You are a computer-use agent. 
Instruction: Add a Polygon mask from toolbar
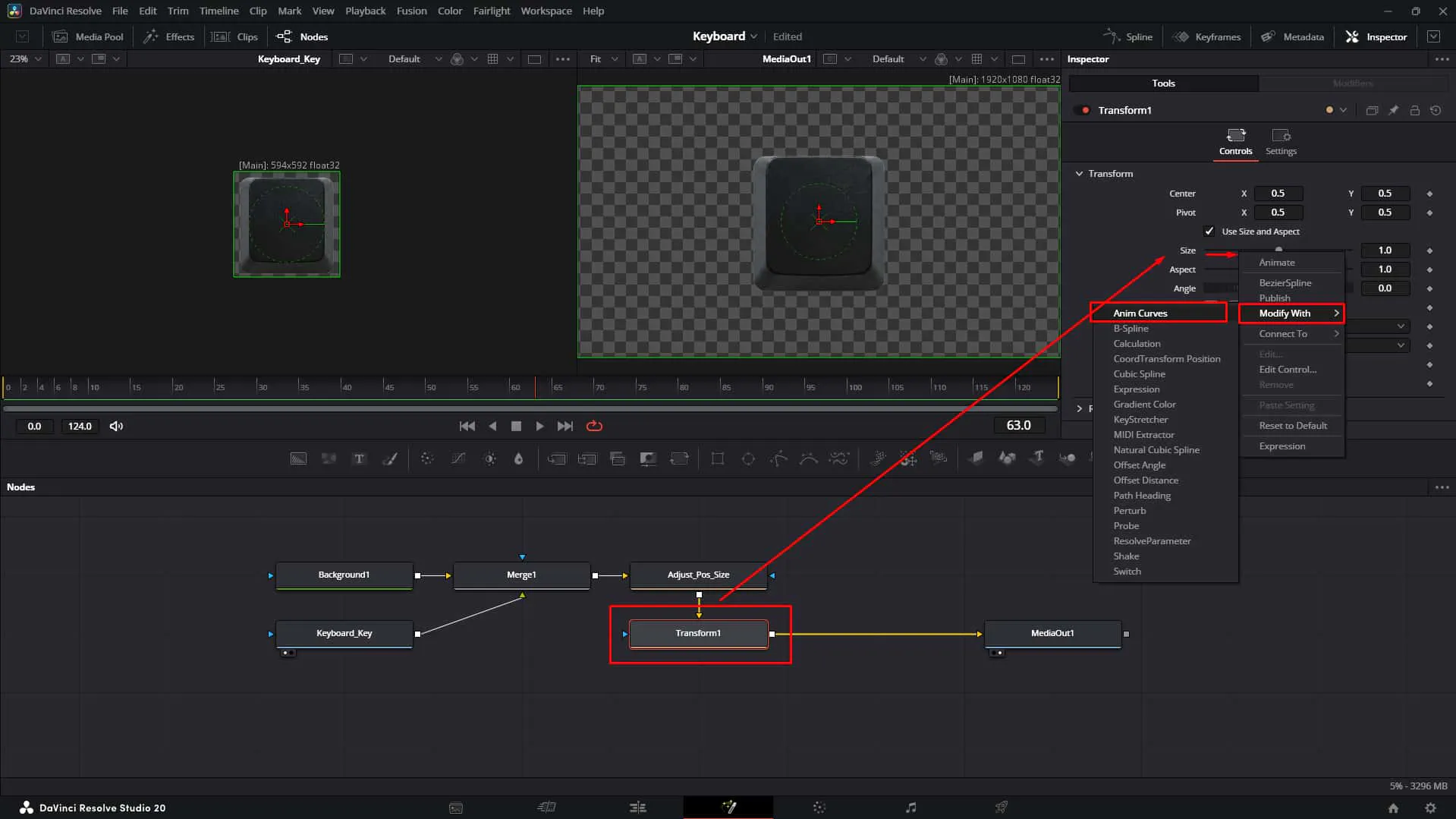pos(778,458)
